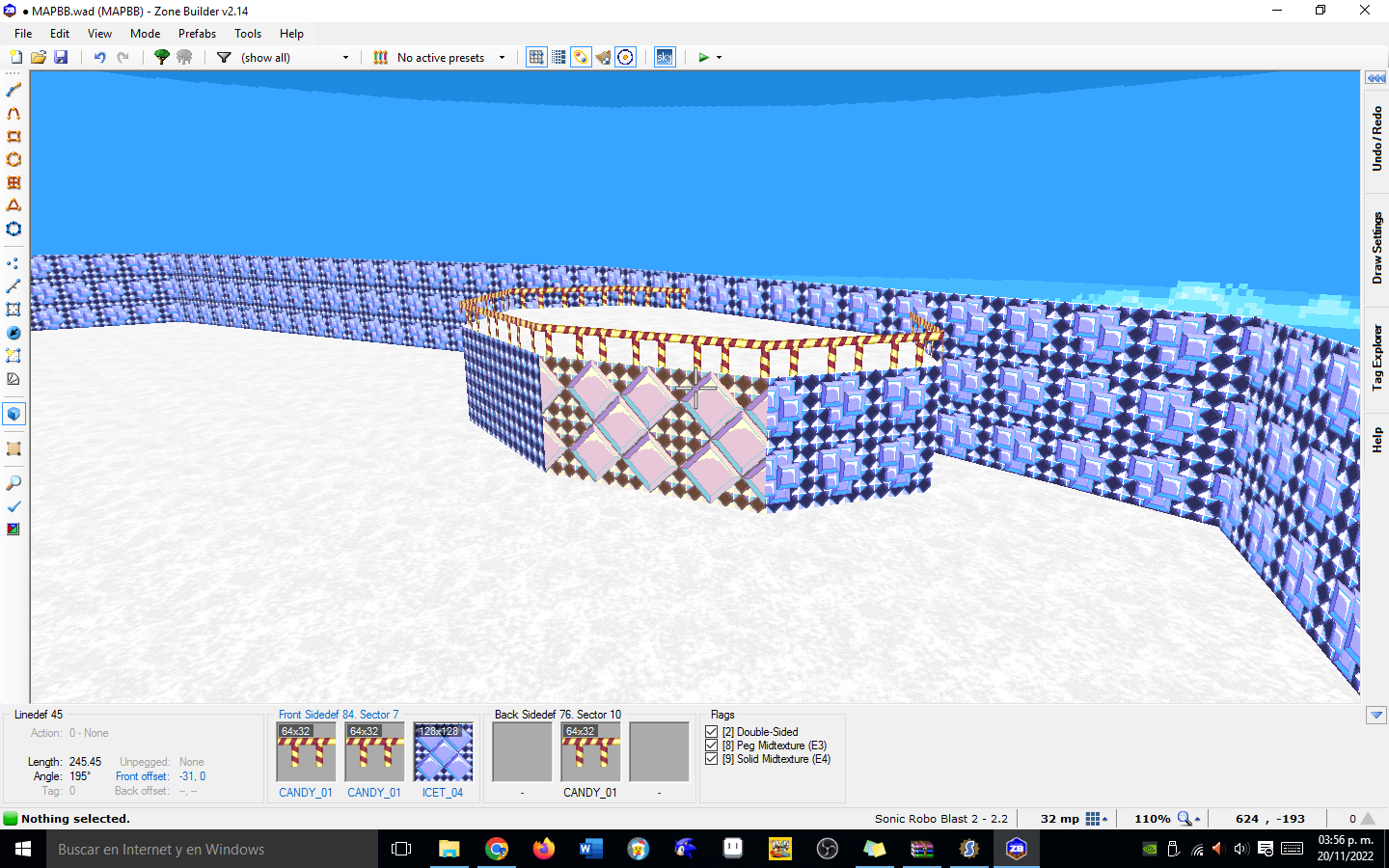1389x868 pixels.
Task: Click the Redo arrow in the toolbar
Action: 123,58
